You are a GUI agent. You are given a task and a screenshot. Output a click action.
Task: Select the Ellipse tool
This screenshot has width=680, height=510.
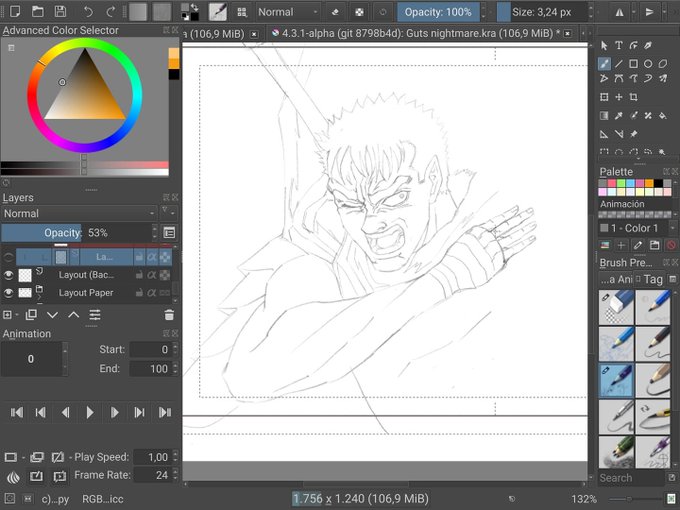tap(648, 64)
